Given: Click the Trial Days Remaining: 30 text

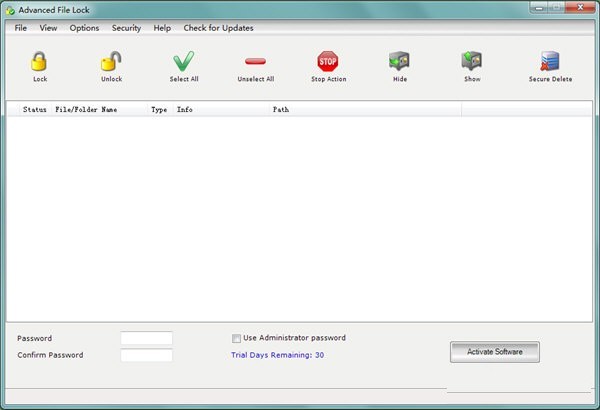Looking at the screenshot, I should 277,355.
